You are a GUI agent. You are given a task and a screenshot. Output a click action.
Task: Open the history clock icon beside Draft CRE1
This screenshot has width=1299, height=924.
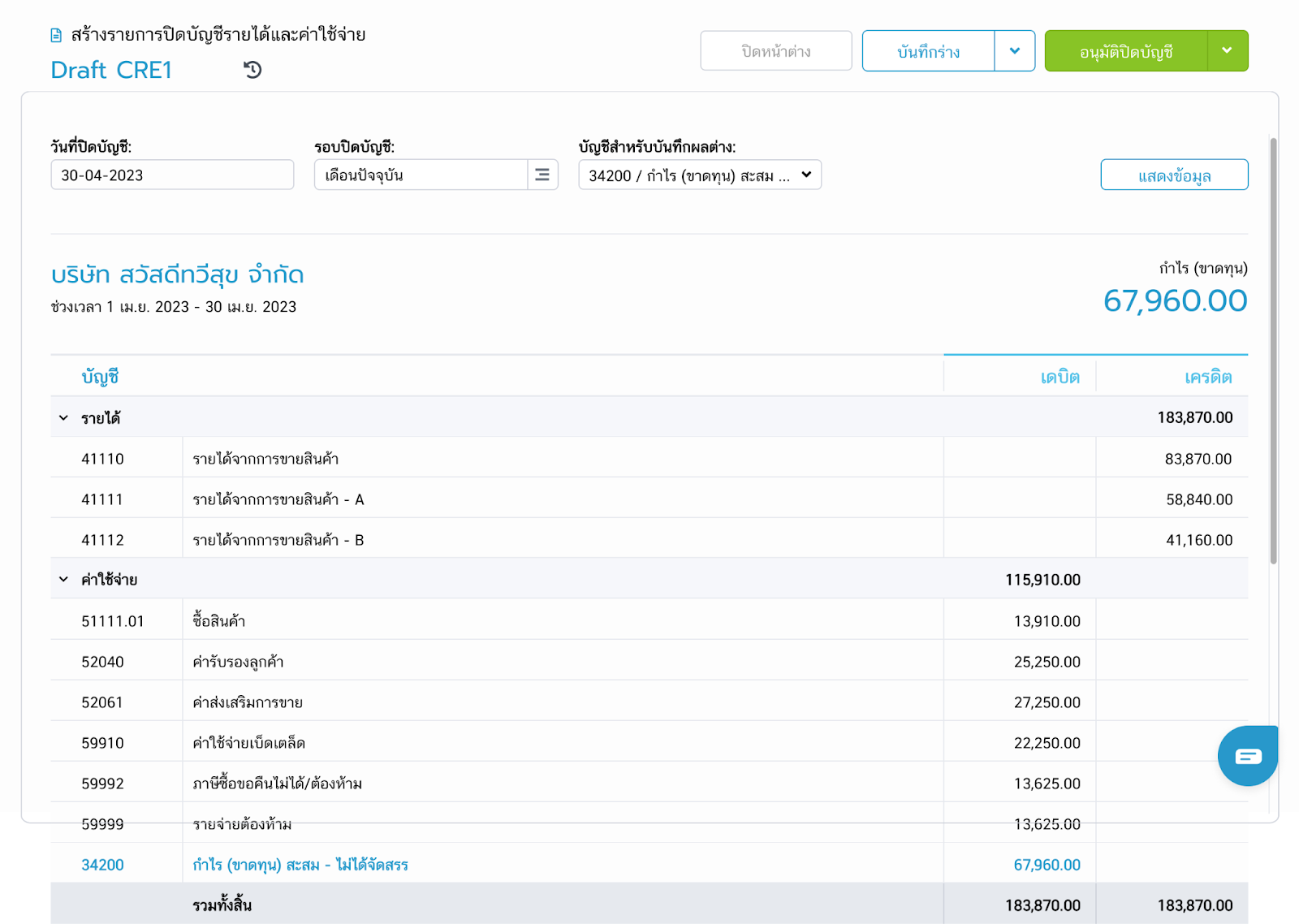[252, 70]
